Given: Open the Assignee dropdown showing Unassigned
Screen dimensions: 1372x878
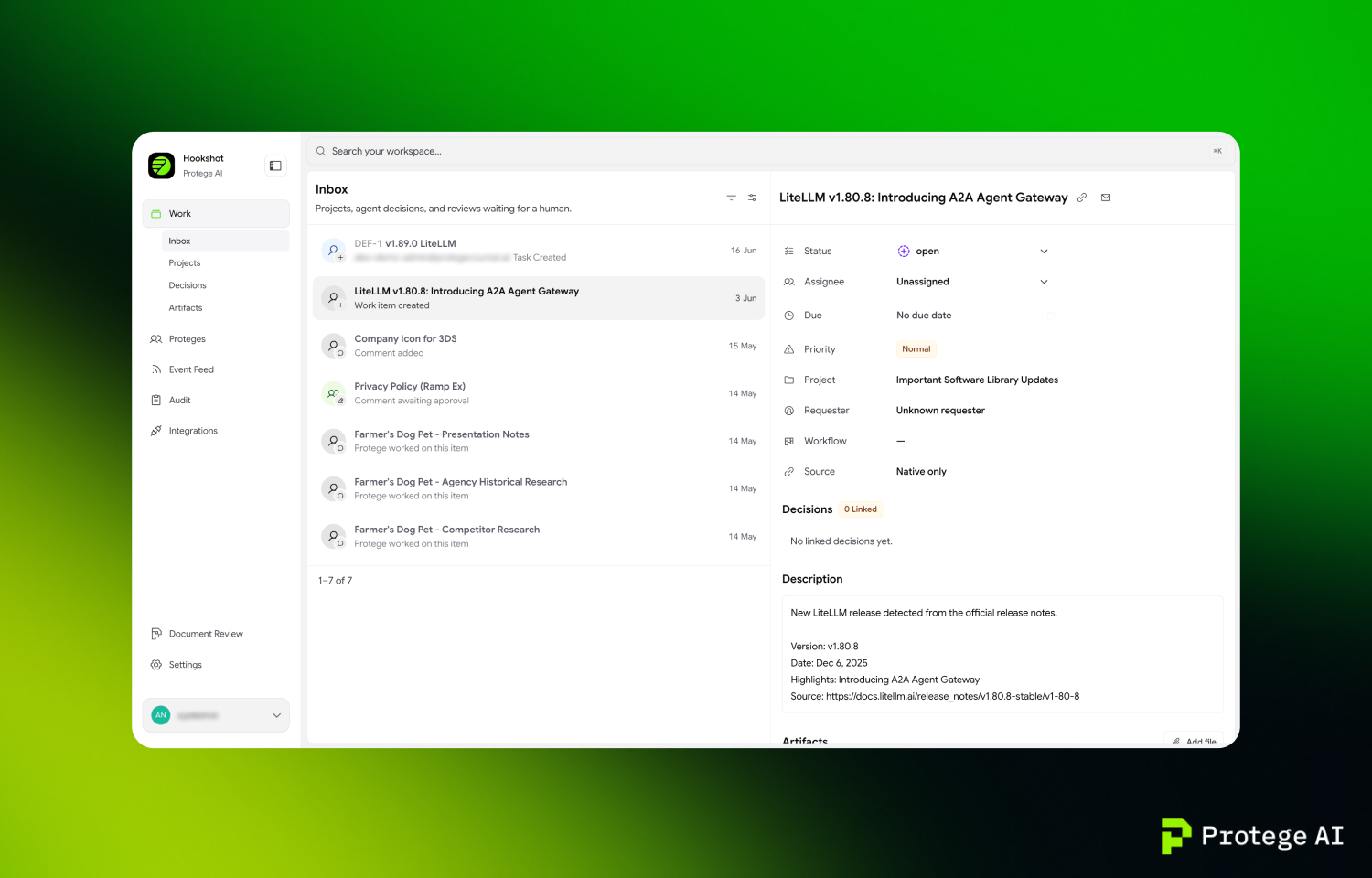Looking at the screenshot, I should pos(973,282).
